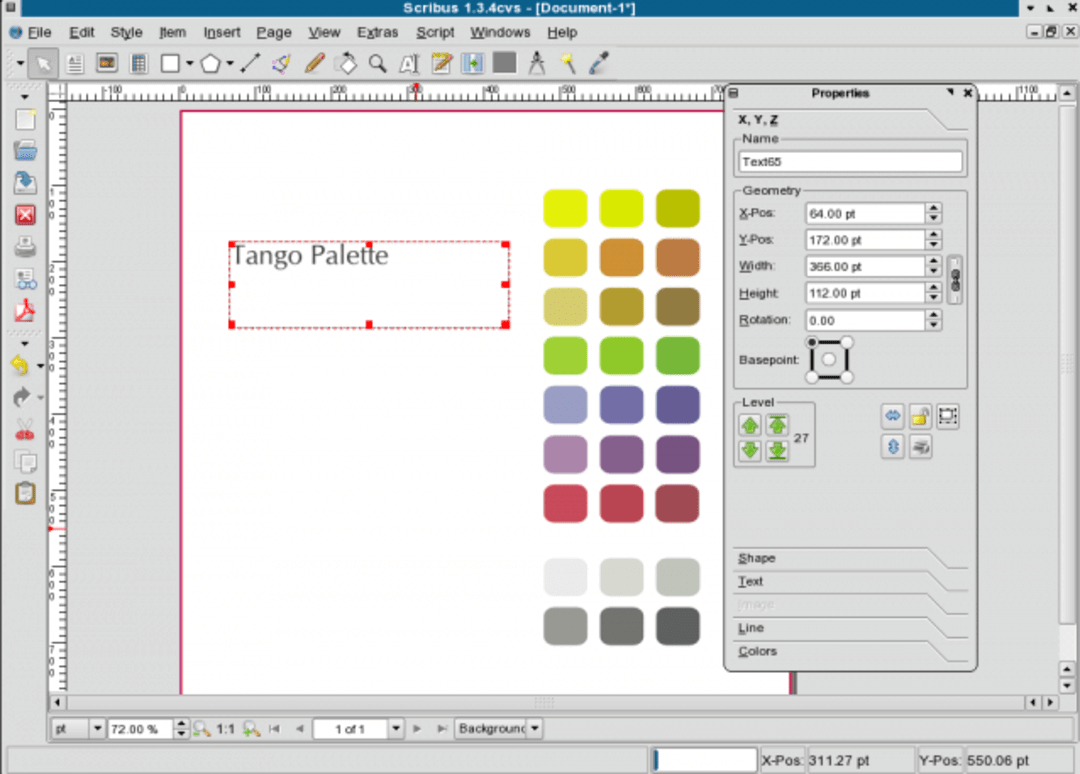
Task: Lock the selected text frame
Action: [x=920, y=416]
